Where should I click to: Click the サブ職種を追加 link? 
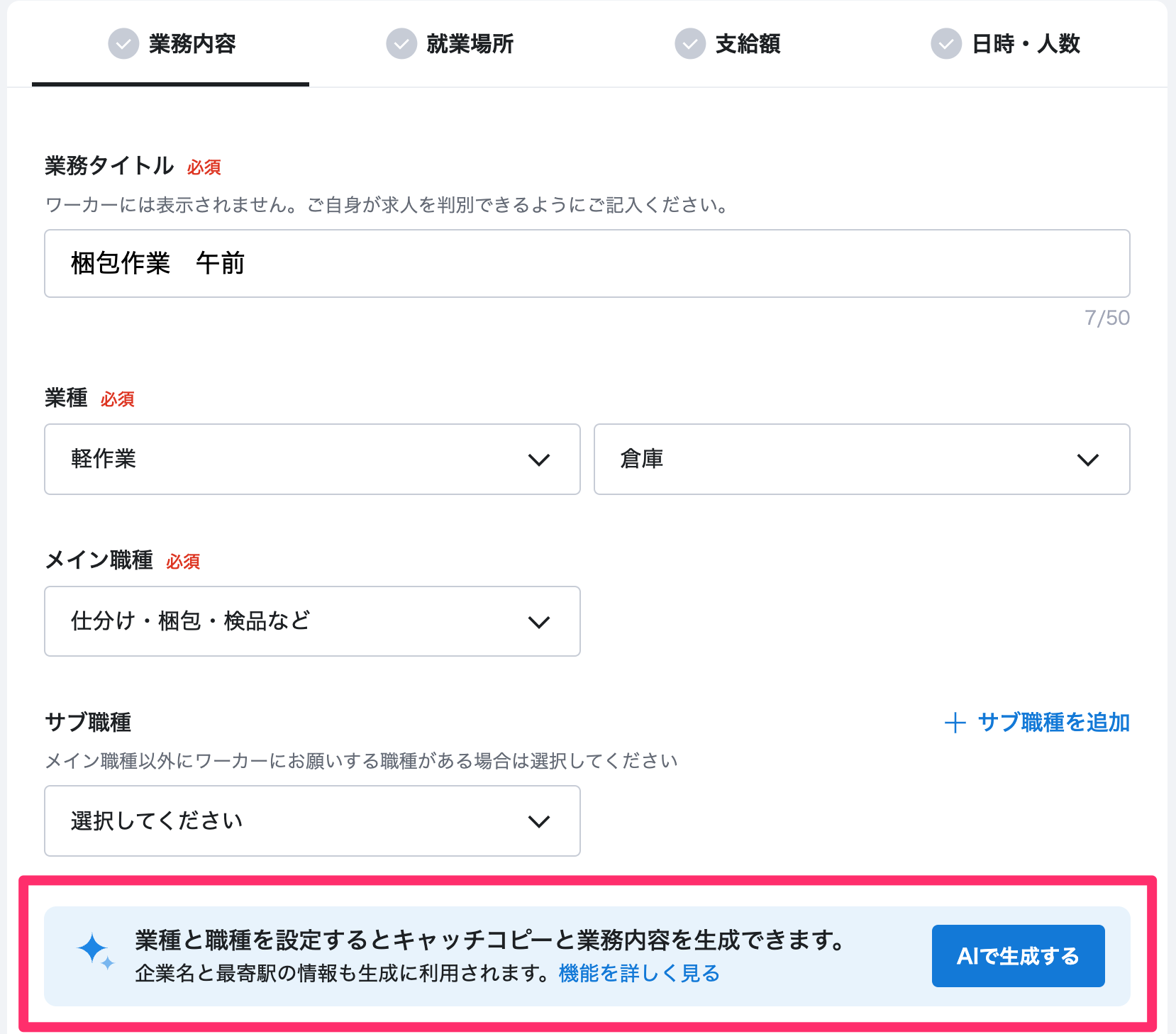[x=1053, y=723]
